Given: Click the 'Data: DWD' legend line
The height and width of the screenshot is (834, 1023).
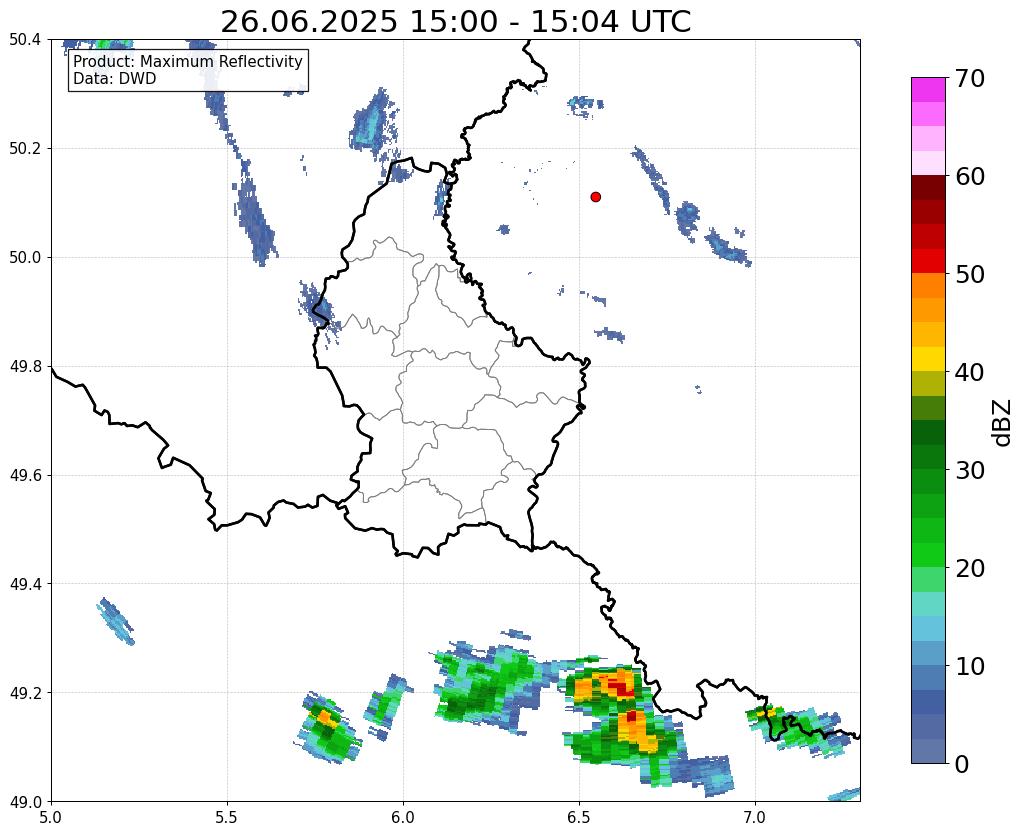Looking at the screenshot, I should (115, 79).
